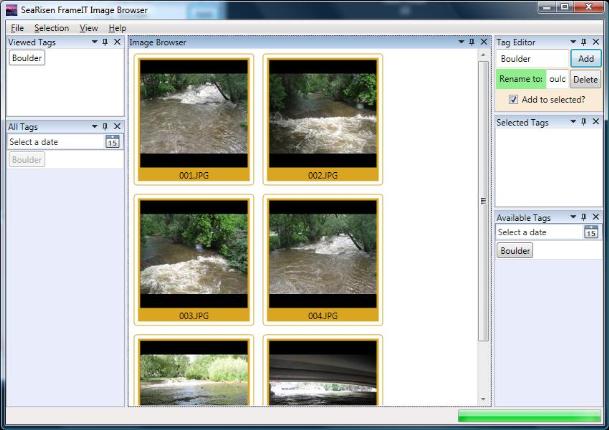This screenshot has height=430, width=609.
Task: Pin the Available Tags panel
Action: [583, 217]
